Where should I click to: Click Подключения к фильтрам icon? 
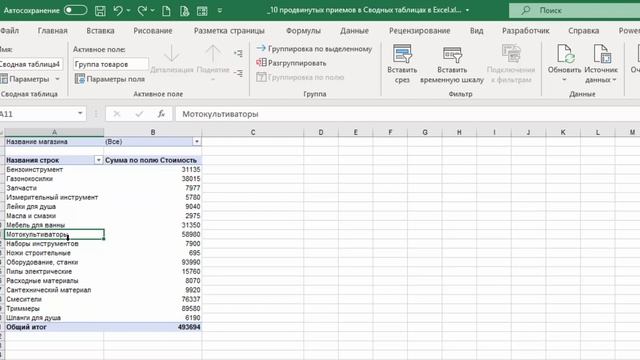[511, 54]
